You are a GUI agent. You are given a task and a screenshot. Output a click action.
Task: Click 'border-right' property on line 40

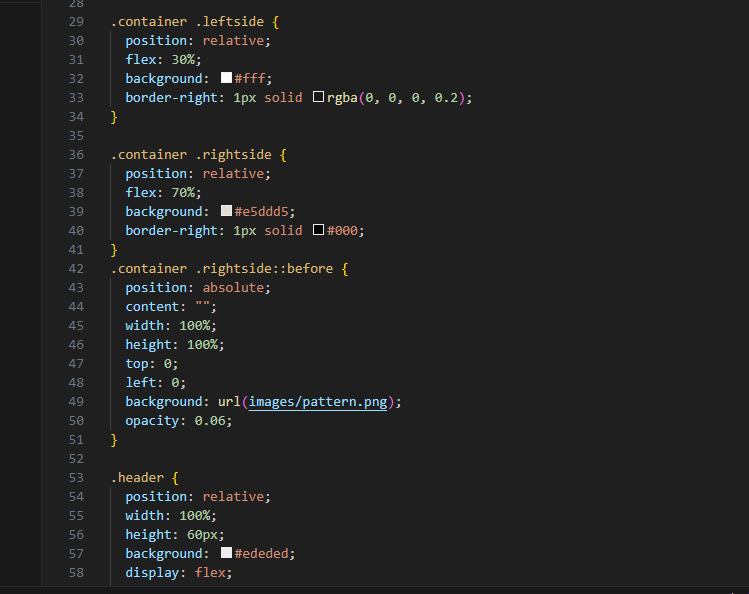click(171, 231)
